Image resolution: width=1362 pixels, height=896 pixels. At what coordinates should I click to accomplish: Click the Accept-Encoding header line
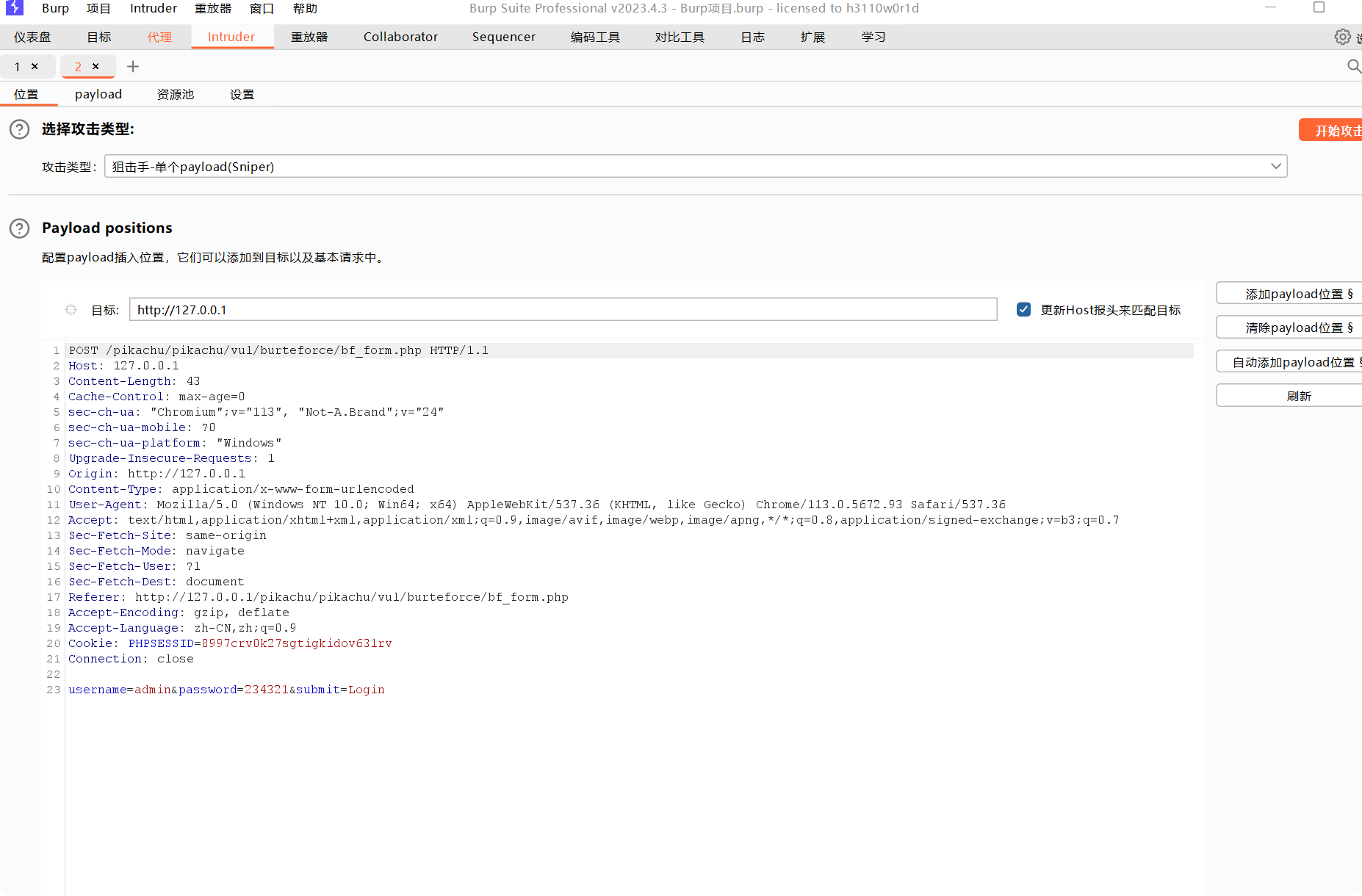(179, 613)
